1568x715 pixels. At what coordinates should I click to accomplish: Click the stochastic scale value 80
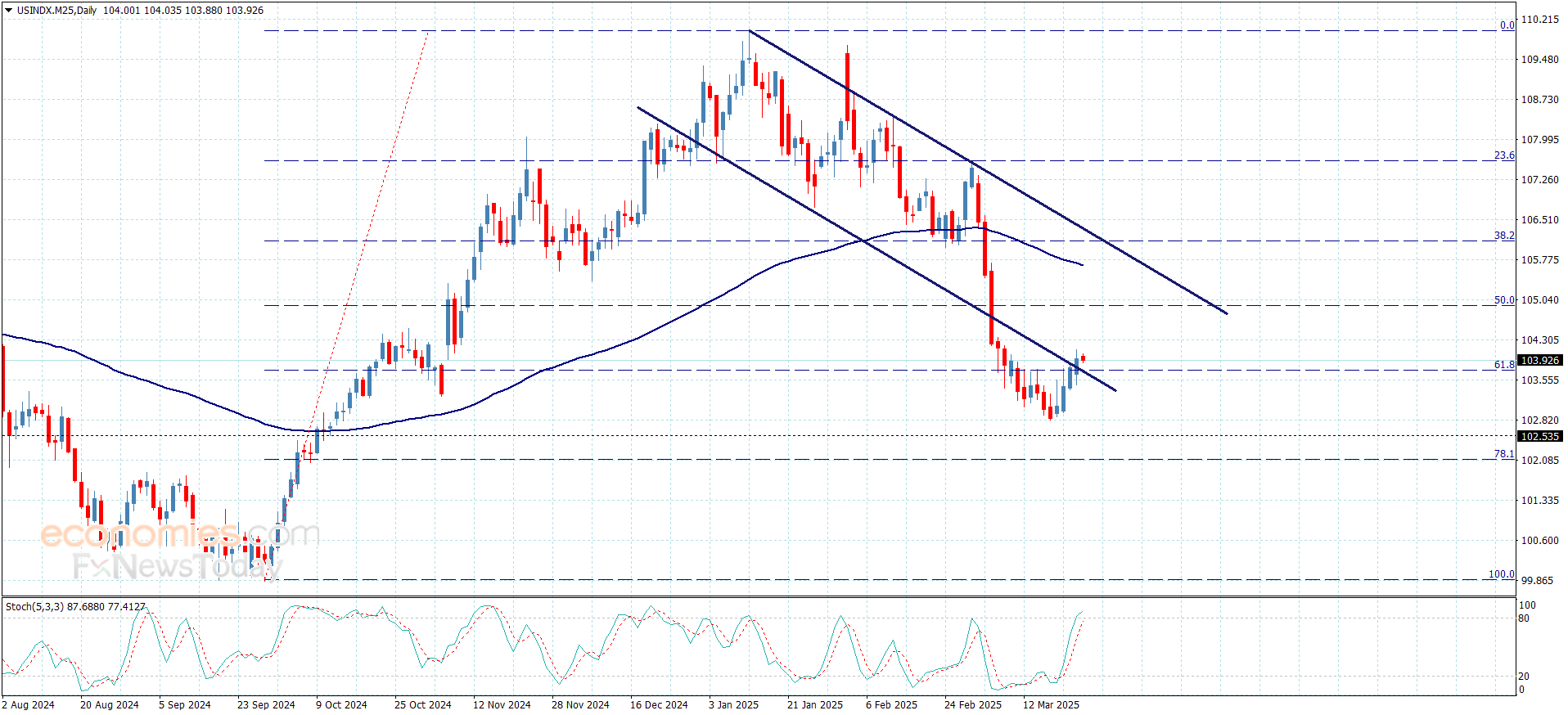(1524, 618)
